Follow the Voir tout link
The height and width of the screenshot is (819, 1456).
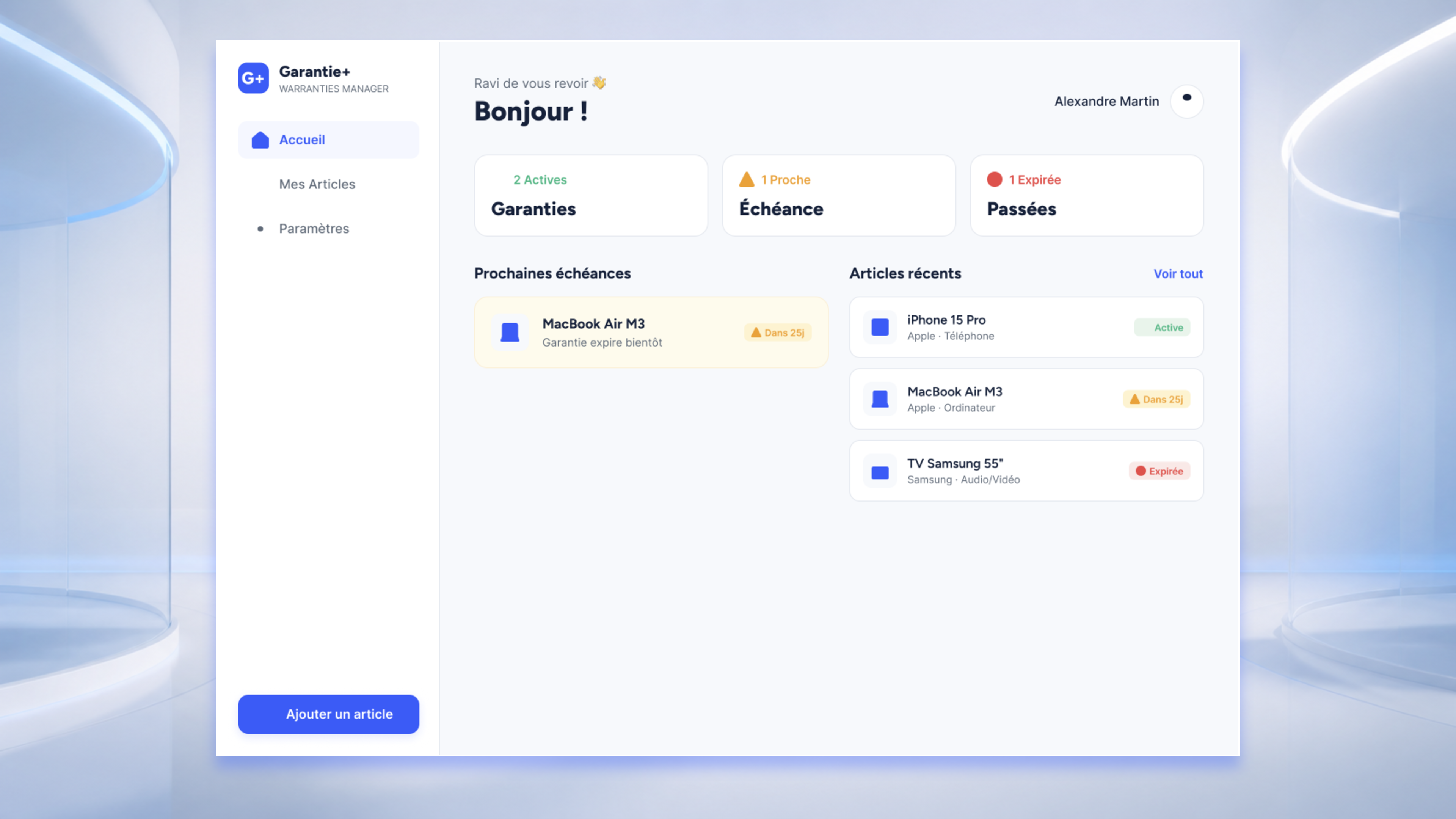pos(1178,273)
